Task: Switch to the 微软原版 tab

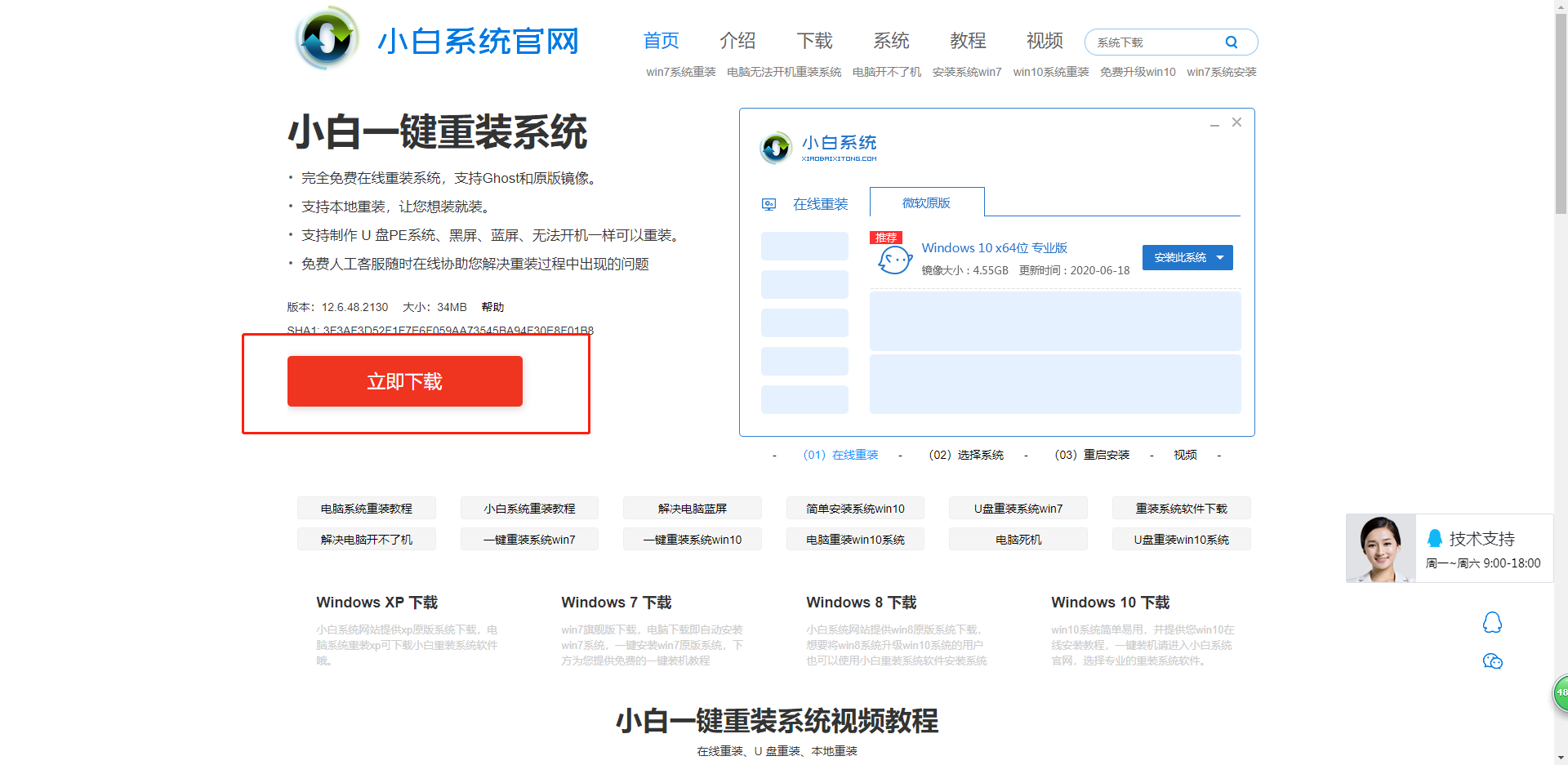Action: pos(927,203)
